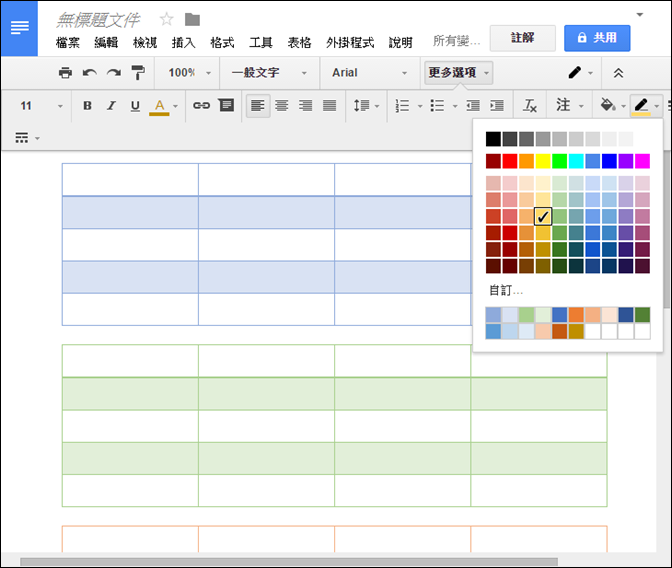
Task: Open the 工具 menu
Action: [261, 42]
